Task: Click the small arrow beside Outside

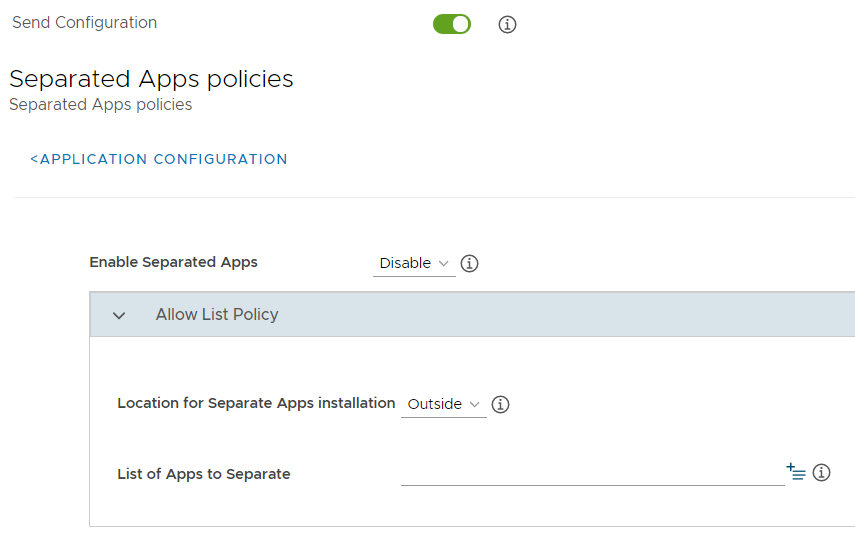Action: pos(475,404)
